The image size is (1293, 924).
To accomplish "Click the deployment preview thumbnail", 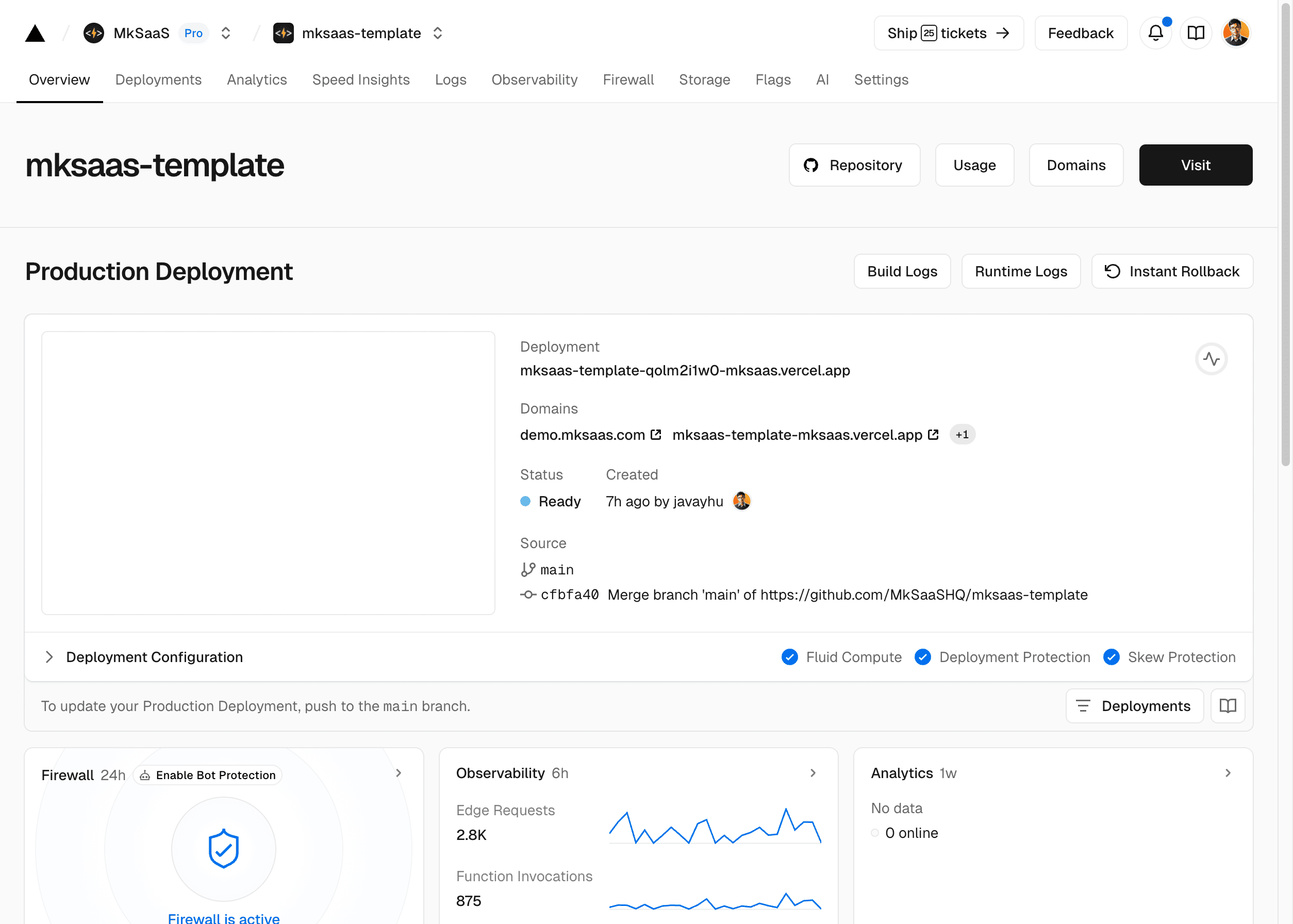I will (x=268, y=473).
